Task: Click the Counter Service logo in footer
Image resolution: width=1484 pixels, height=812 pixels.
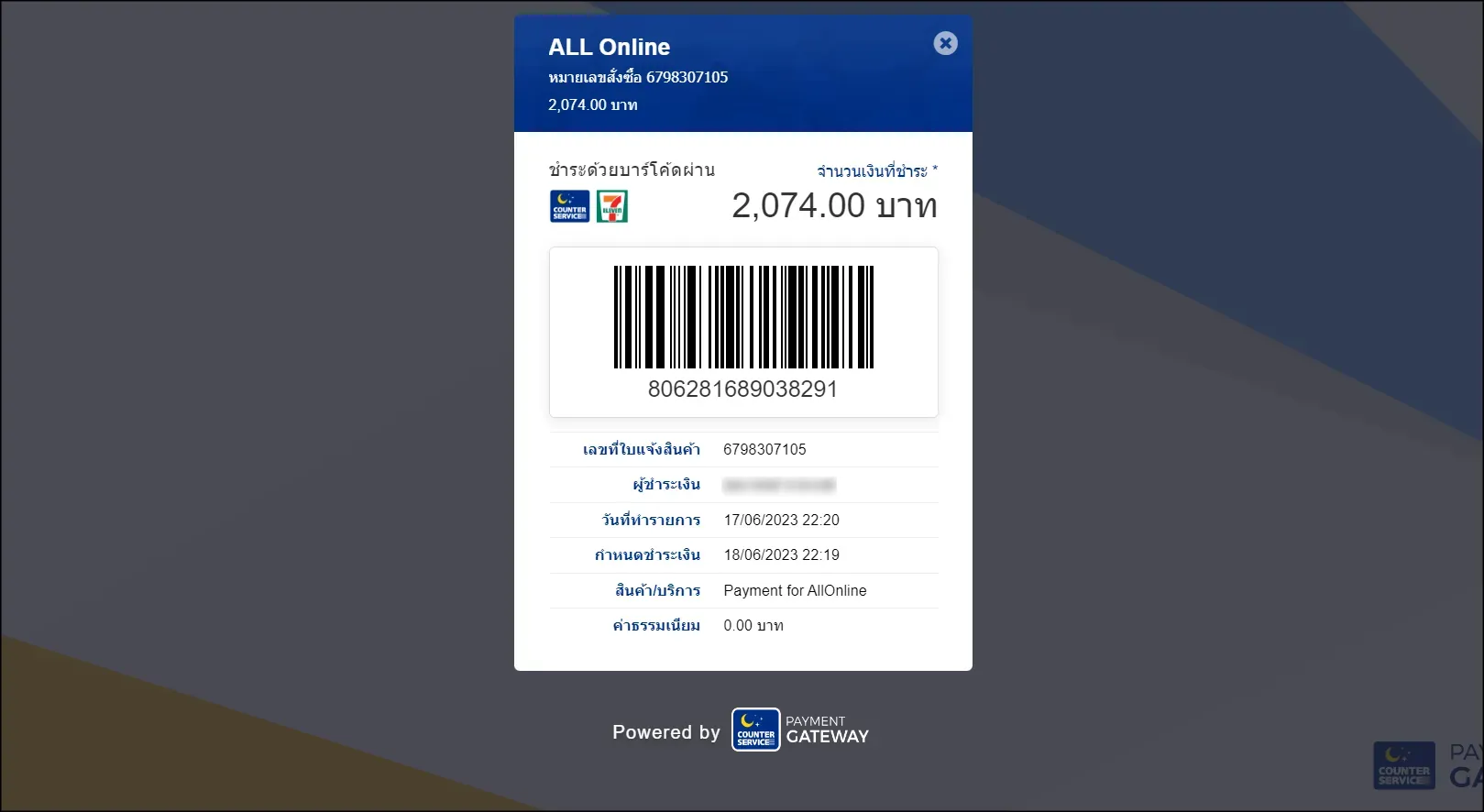Action: click(x=755, y=730)
